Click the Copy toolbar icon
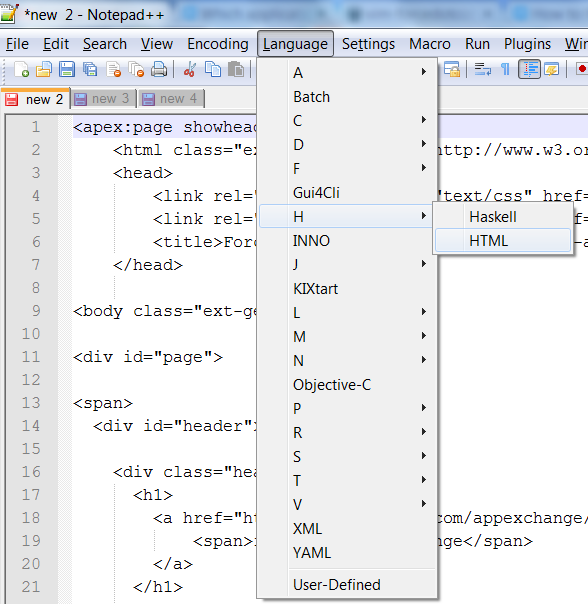The image size is (588, 604). click(x=213, y=70)
